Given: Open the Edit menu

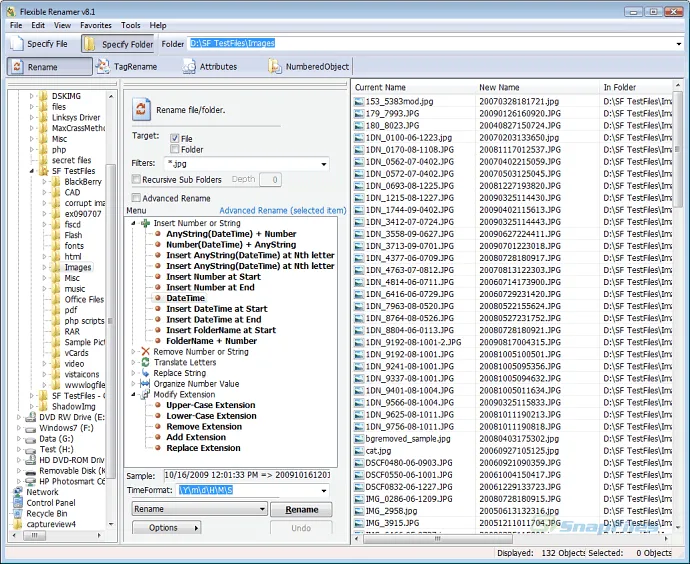Looking at the screenshot, I should (38, 26).
